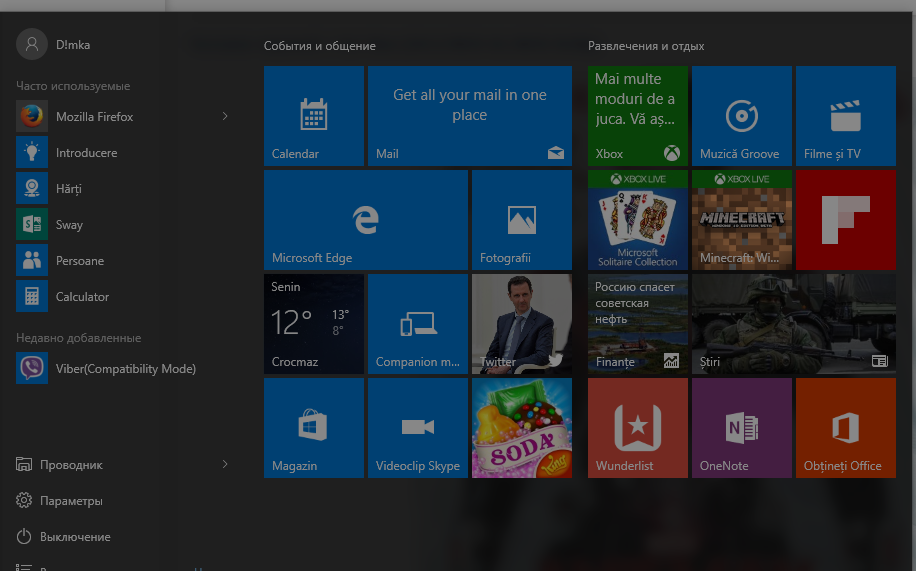The image size is (916, 571).
Task: Open the Minecraft Windows 10 tile
Action: 742,220
